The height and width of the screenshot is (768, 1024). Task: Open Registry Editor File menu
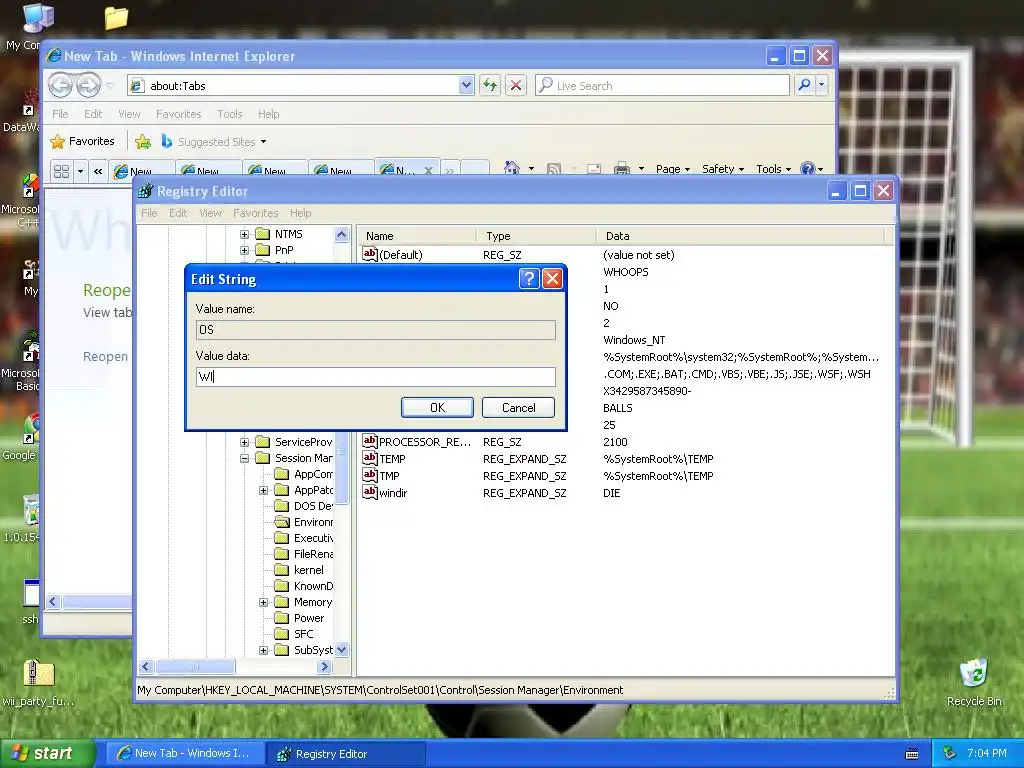(x=149, y=213)
